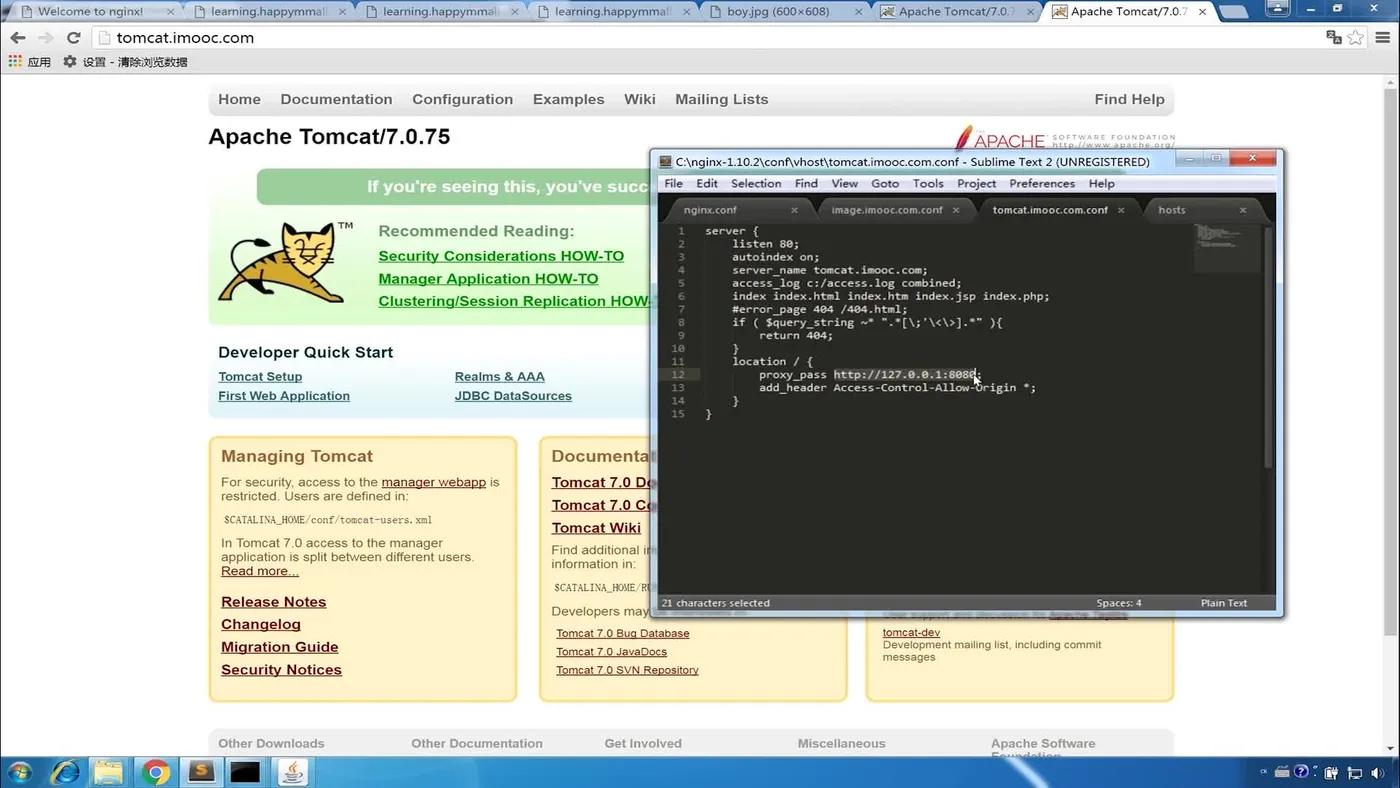The width and height of the screenshot is (1400, 788).
Task: Open Examples in Tomcat nav bar
Action: point(568,100)
